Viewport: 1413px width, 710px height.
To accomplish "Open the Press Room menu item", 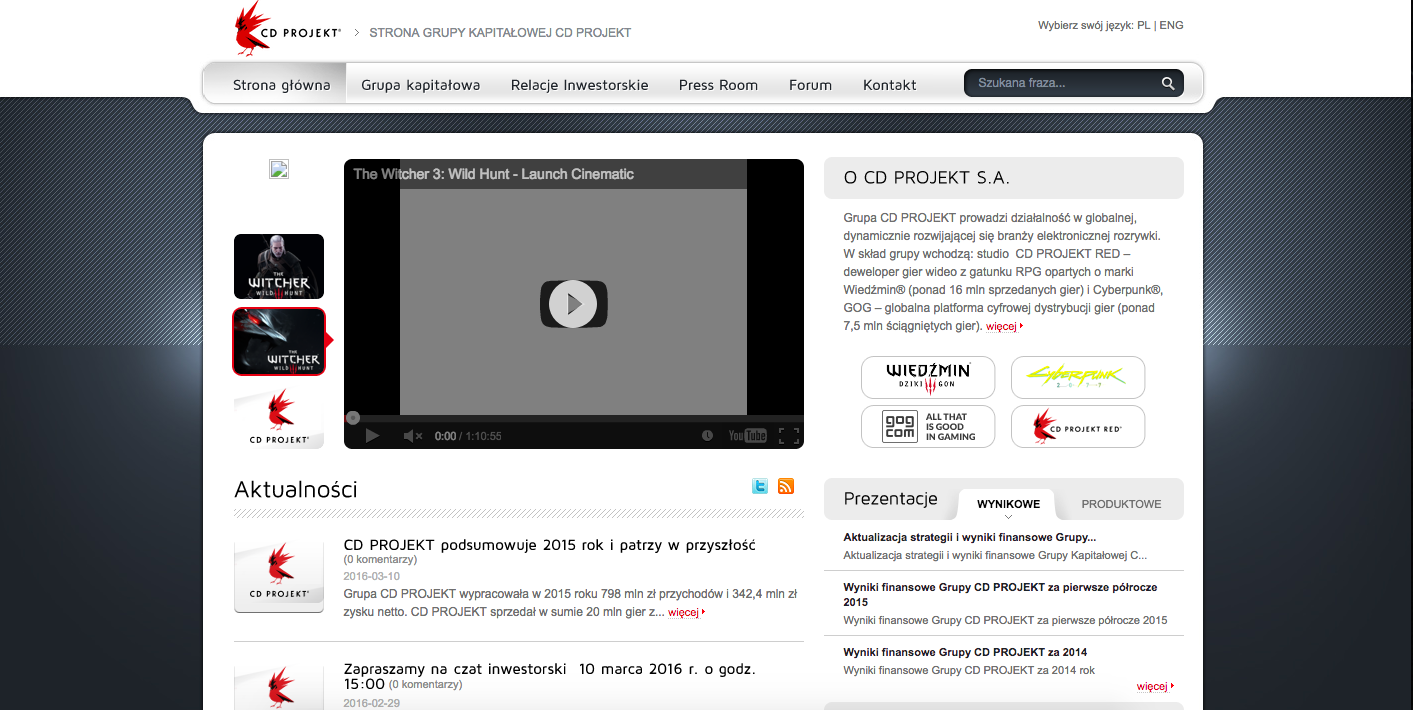I will pos(718,85).
